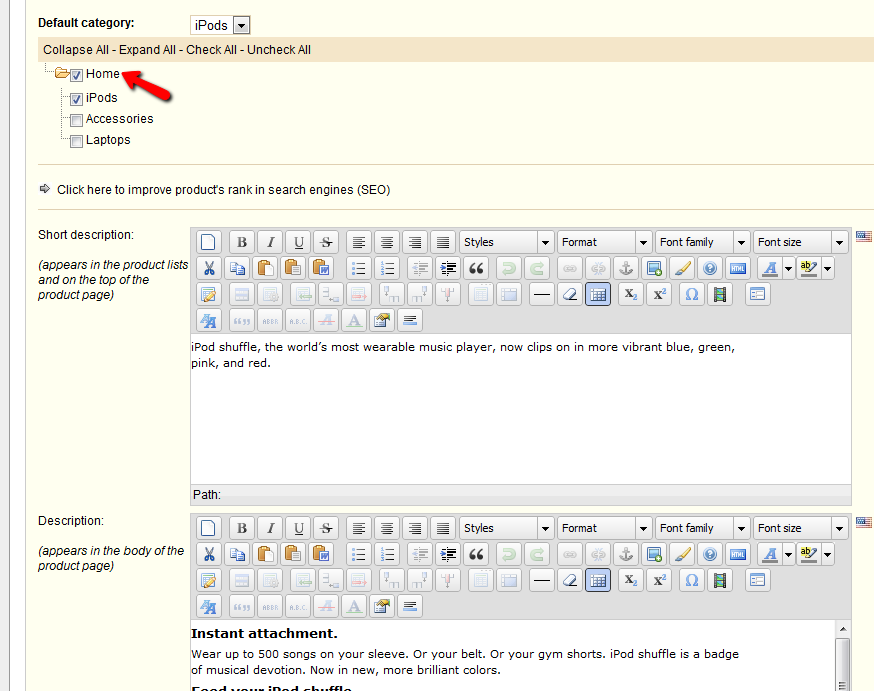Screen dimensions: 874x691
Task: Open Format dropdown in Short description editor
Action: [605, 242]
